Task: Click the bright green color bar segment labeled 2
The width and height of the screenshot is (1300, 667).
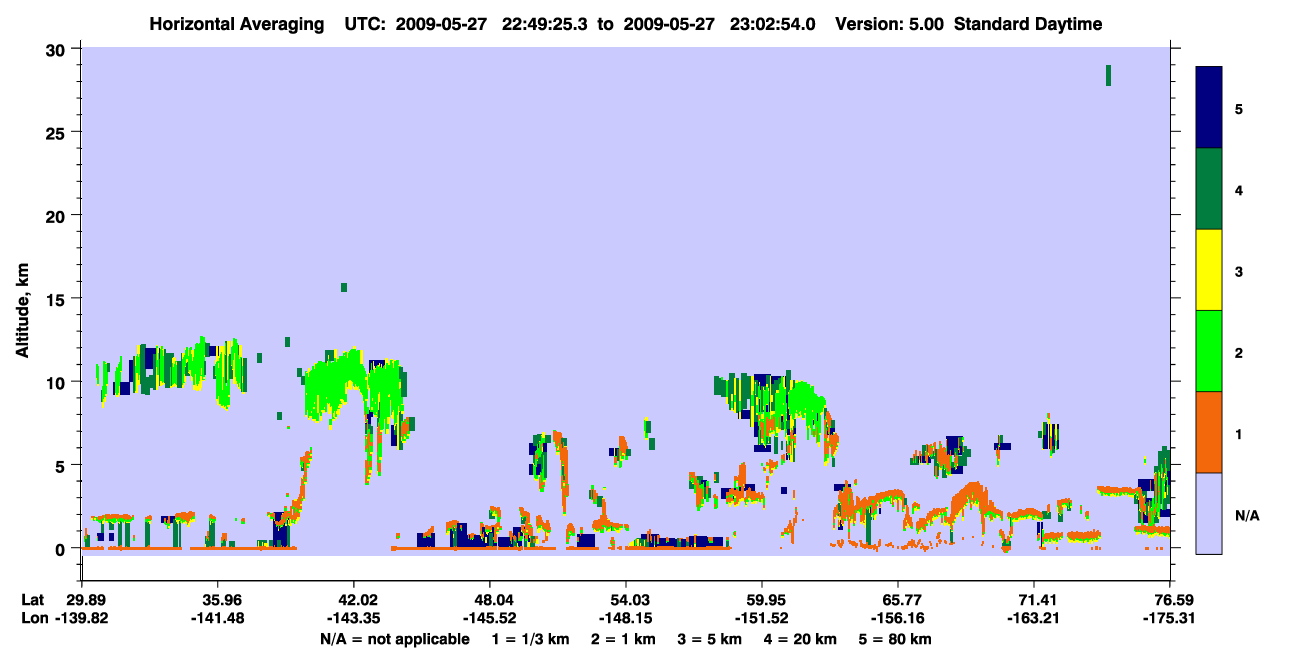Action: click(1209, 350)
